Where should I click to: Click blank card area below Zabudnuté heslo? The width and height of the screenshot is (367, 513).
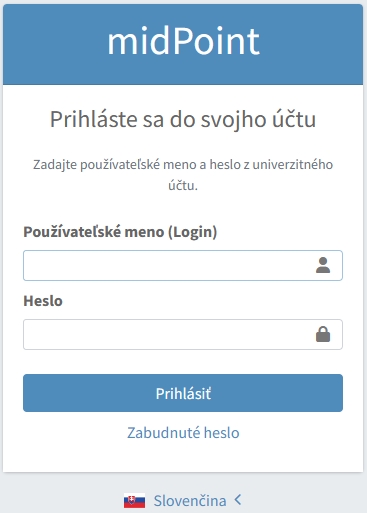[x=183, y=457]
